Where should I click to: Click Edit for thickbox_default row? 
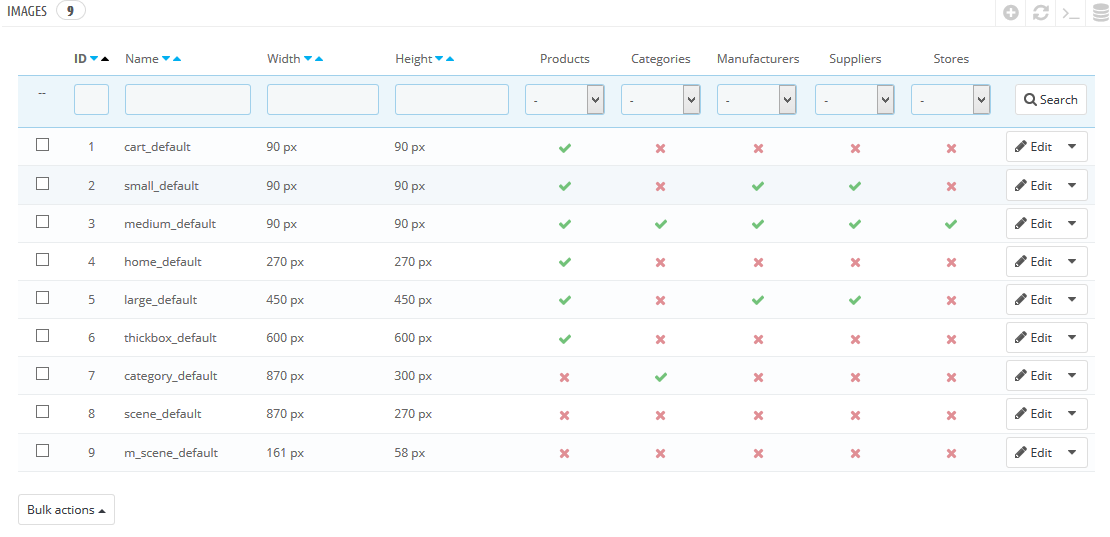[1034, 338]
